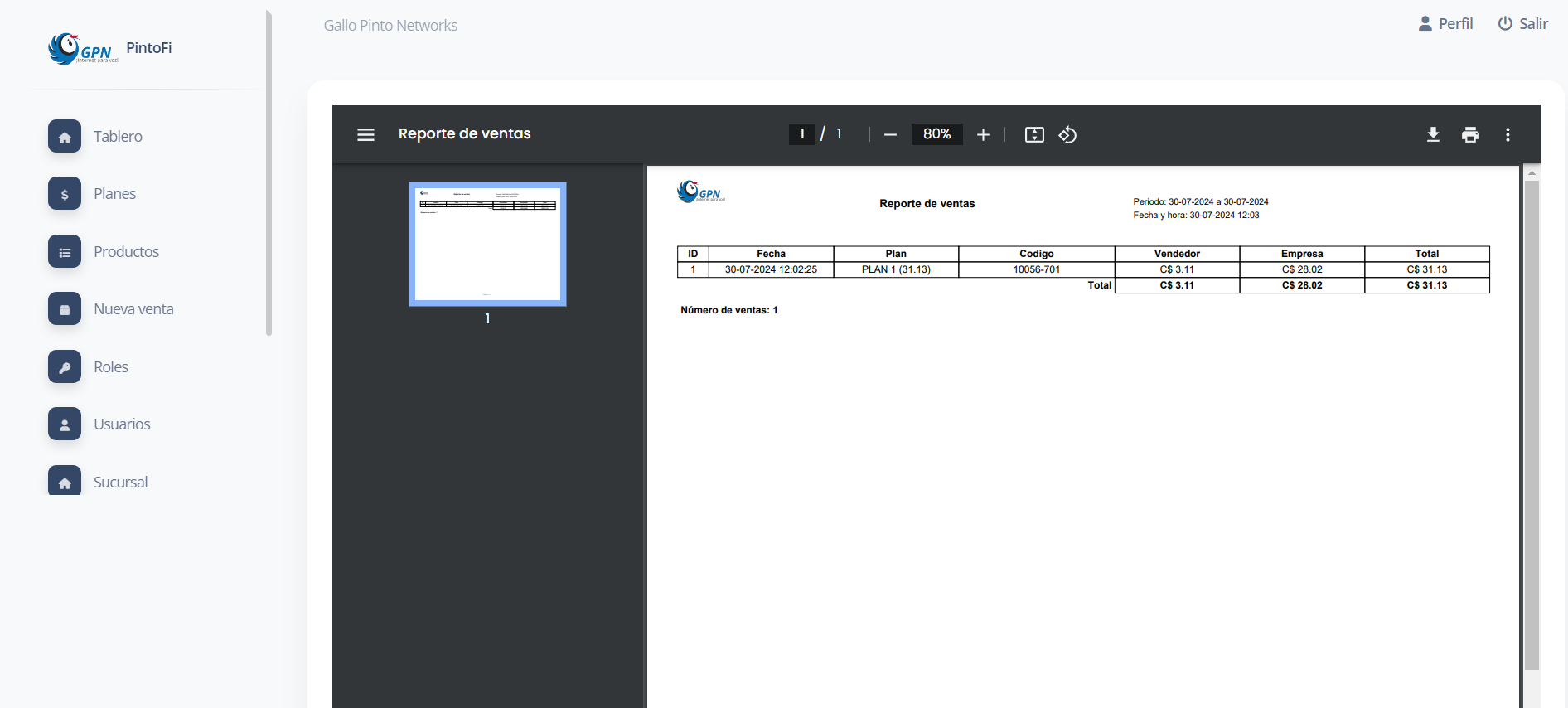Click the fit to page icon
Screen dimensions: 1568x708
pos(1034,134)
